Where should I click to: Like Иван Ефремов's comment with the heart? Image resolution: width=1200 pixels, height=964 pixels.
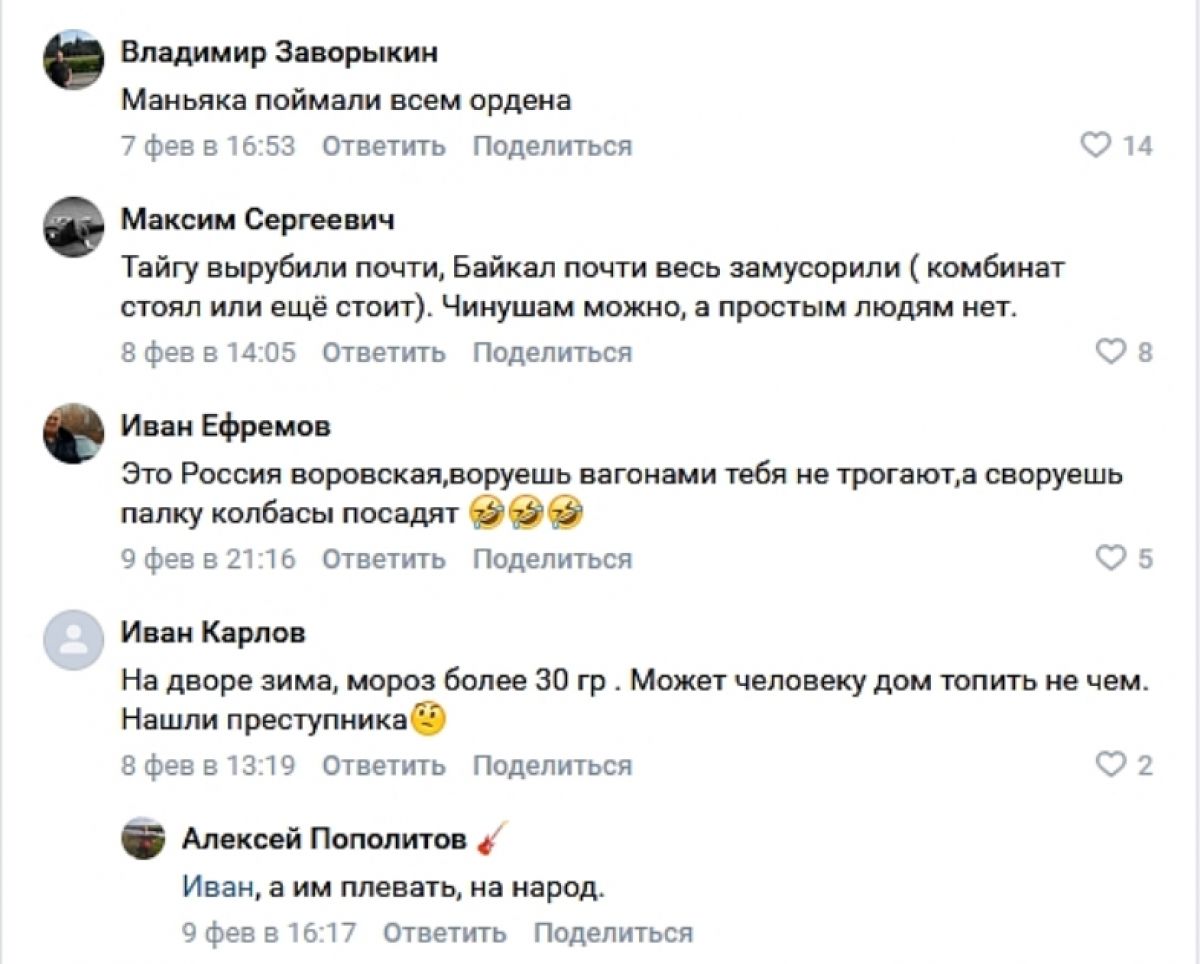pyautogui.click(x=1110, y=558)
